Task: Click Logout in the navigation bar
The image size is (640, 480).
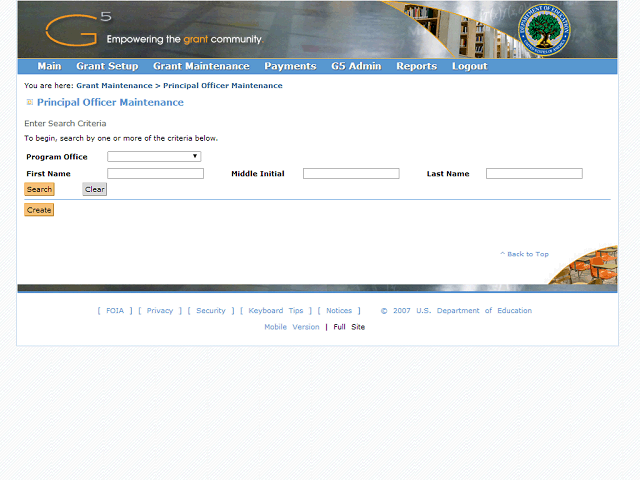Action: (470, 66)
